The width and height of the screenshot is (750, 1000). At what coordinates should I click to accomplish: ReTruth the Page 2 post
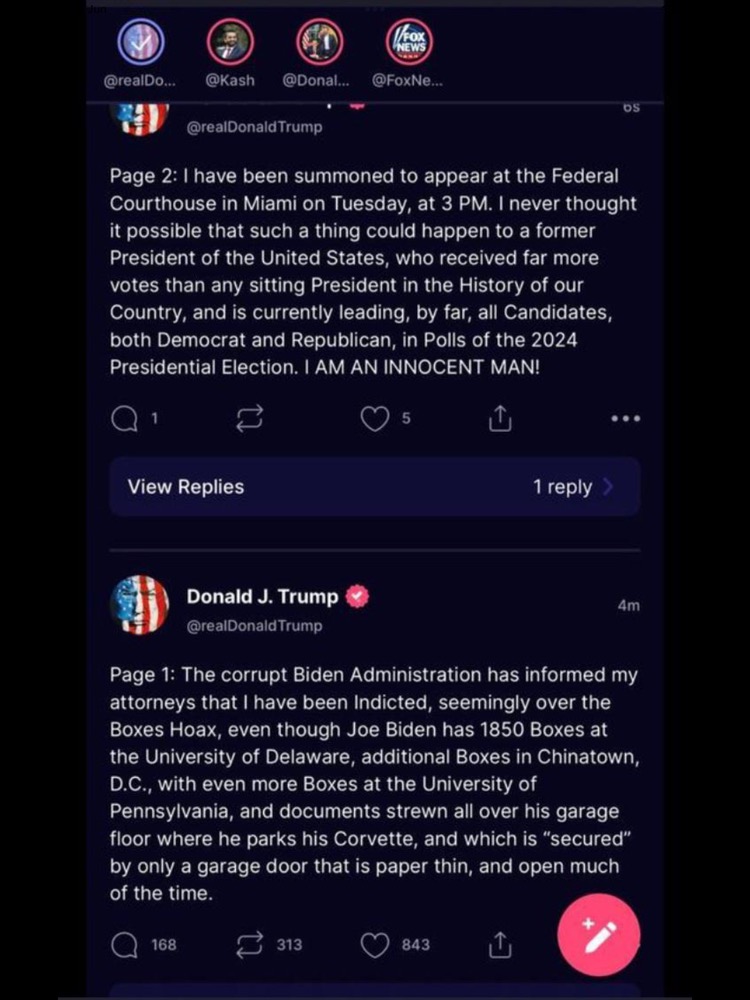[249, 419]
